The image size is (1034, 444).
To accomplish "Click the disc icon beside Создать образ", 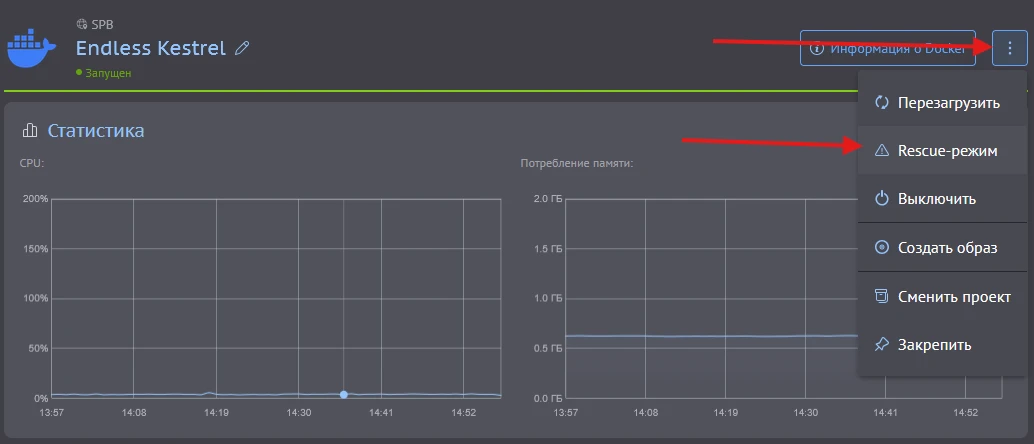I will coord(882,248).
